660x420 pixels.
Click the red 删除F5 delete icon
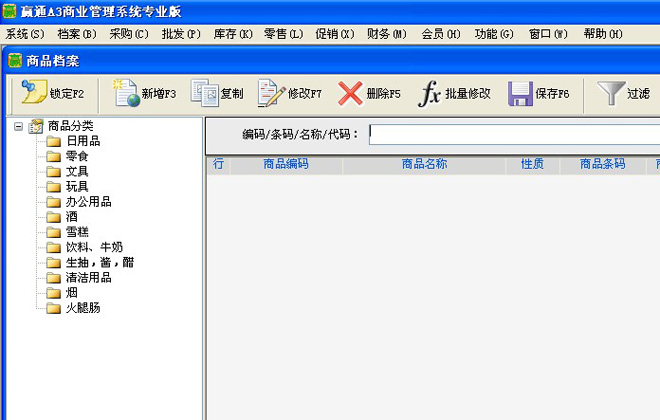350,94
